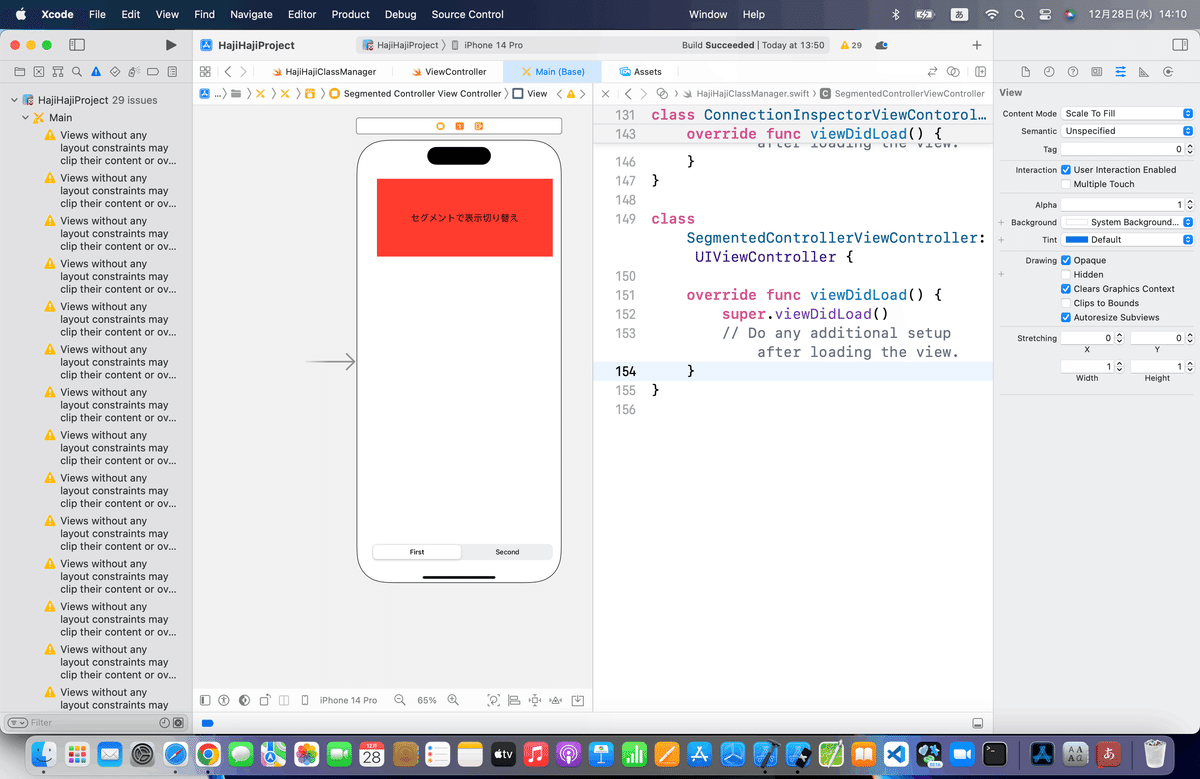Show the Attributes inspector
1200x779 pixels.
1120,72
